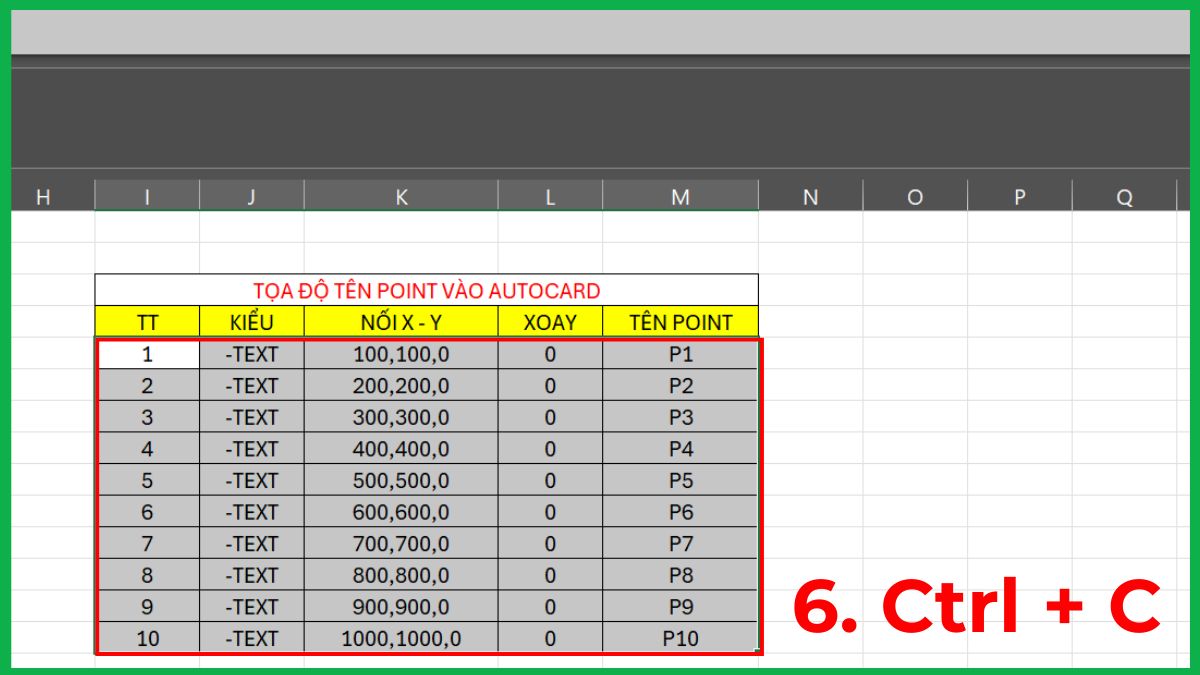Select column header K
The width and height of the screenshot is (1200, 675).
point(402,196)
